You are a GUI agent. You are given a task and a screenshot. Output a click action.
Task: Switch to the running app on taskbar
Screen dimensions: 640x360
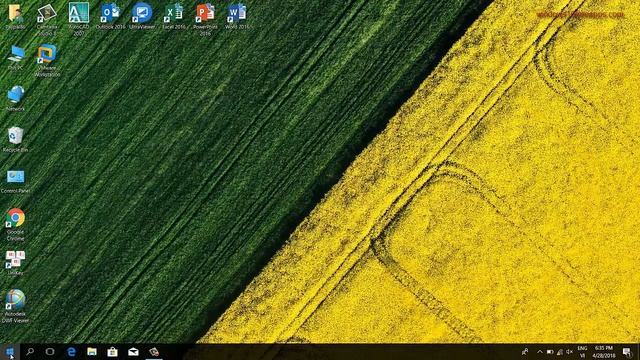pos(154,352)
